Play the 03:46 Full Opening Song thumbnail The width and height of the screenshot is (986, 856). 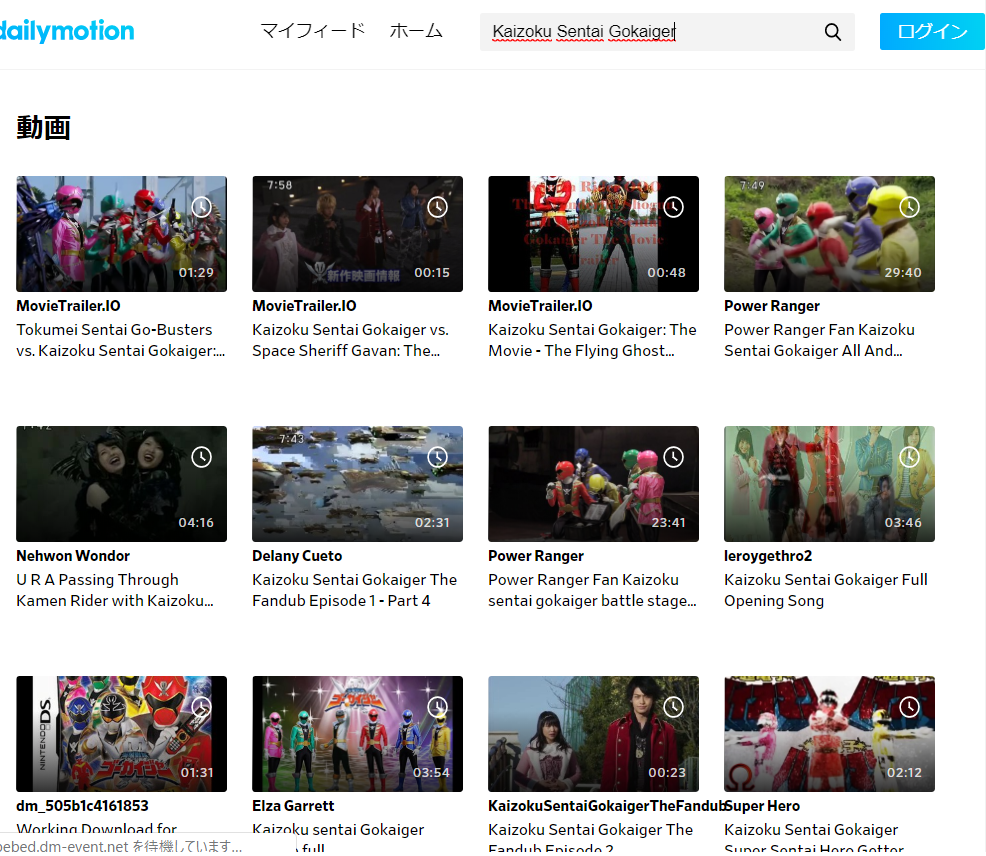click(x=829, y=484)
